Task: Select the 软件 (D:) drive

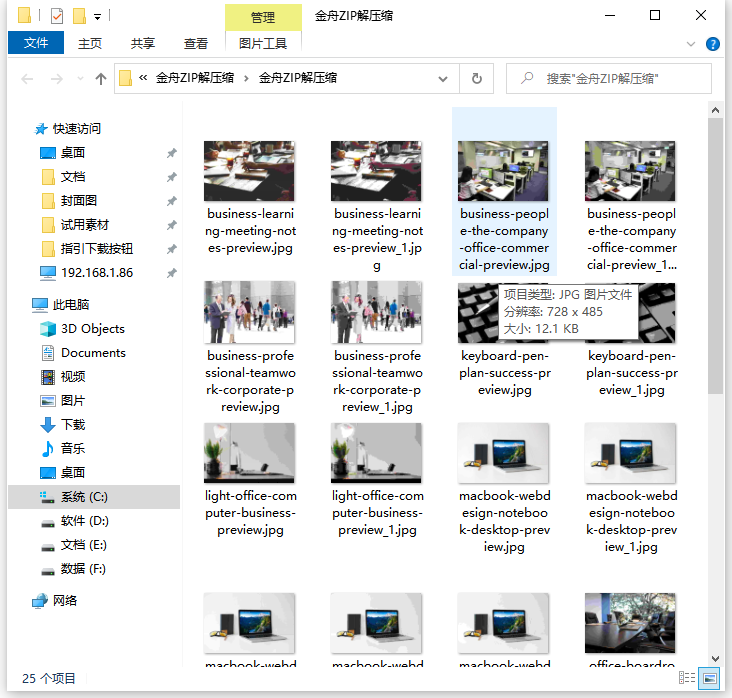Action: coord(84,521)
